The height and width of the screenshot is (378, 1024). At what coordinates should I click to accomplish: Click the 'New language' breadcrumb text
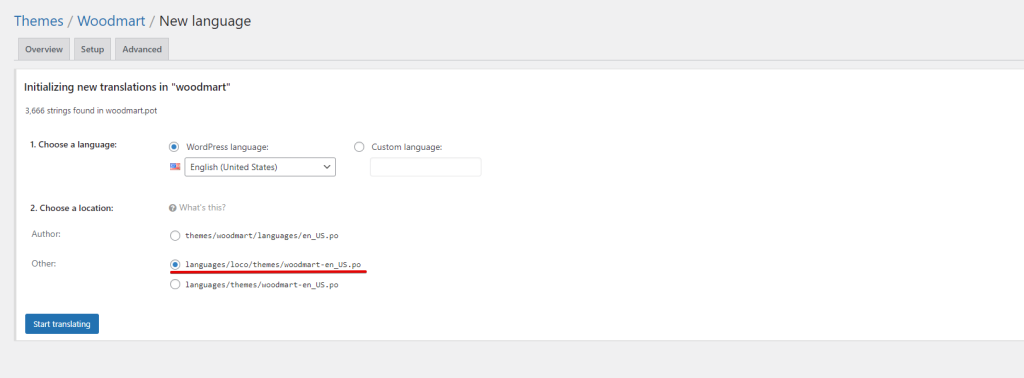205,21
